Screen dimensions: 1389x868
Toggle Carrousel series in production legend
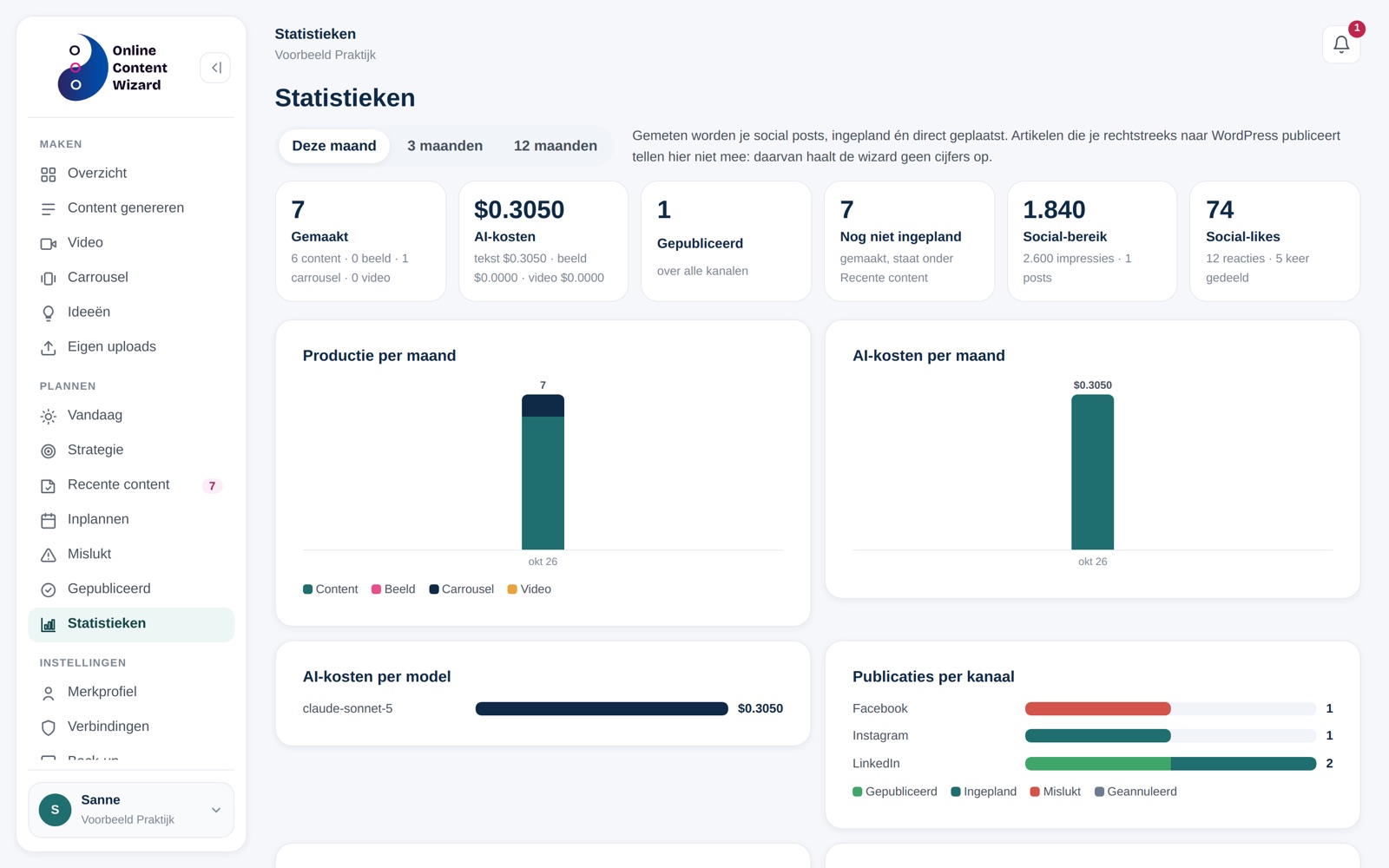coord(461,589)
